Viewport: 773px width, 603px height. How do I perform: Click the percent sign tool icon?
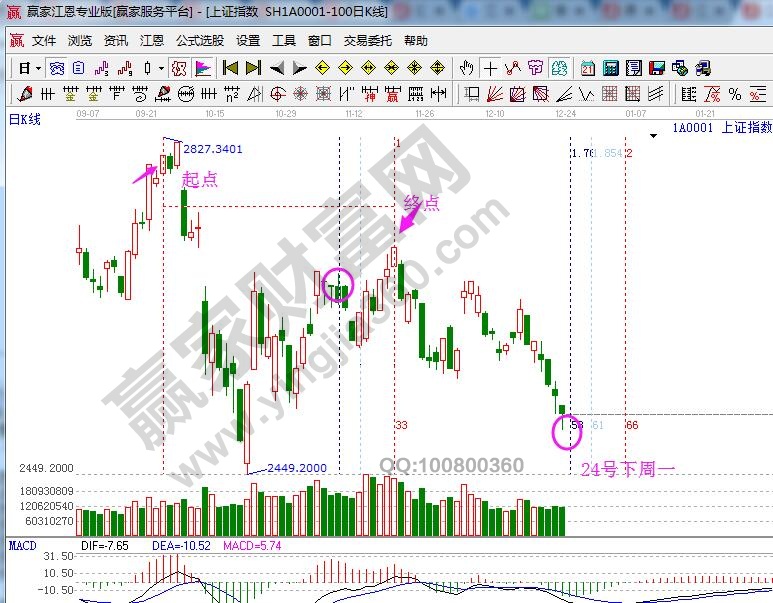coord(735,95)
